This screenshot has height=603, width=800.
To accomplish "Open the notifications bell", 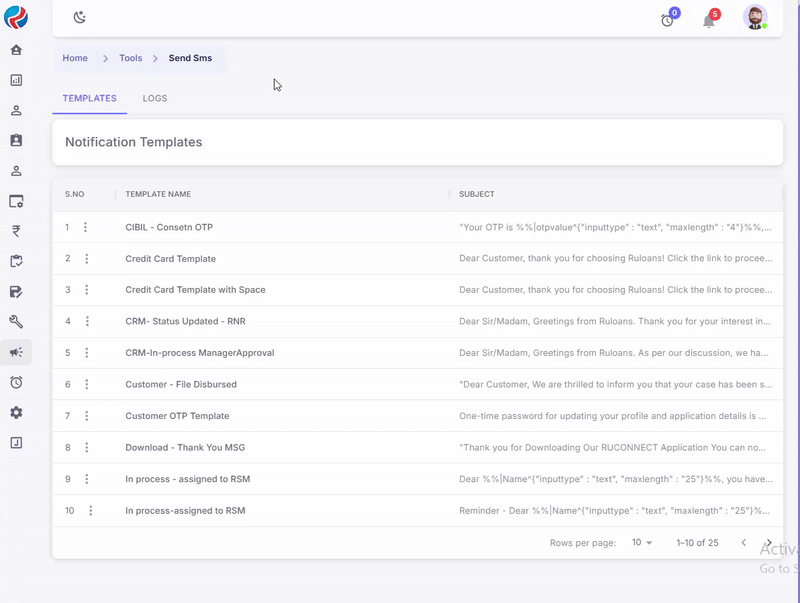I will (709, 20).
